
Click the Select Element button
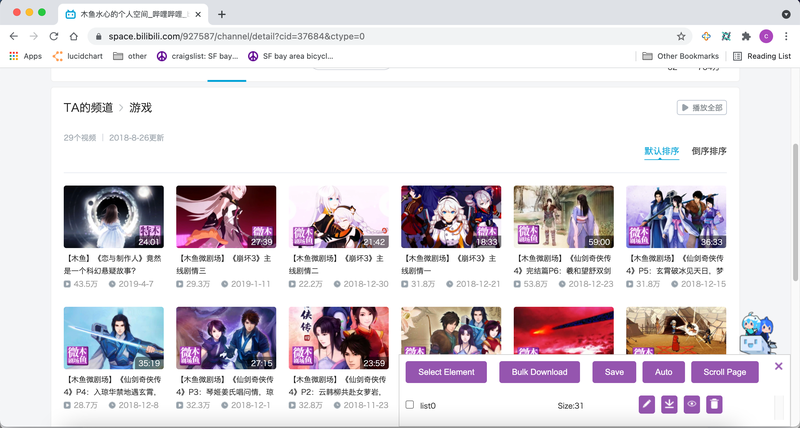(446, 372)
